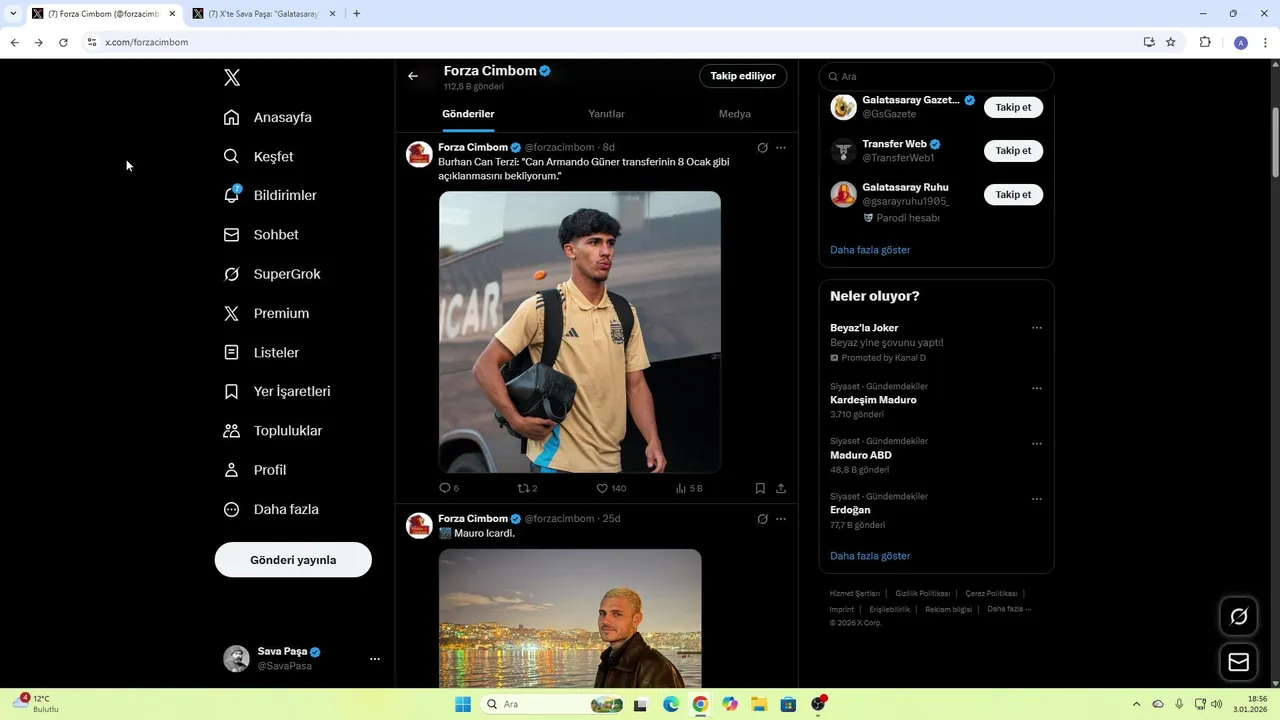Screen dimensions: 1280x720
Task: Open a new browser tab
Action: (357, 14)
